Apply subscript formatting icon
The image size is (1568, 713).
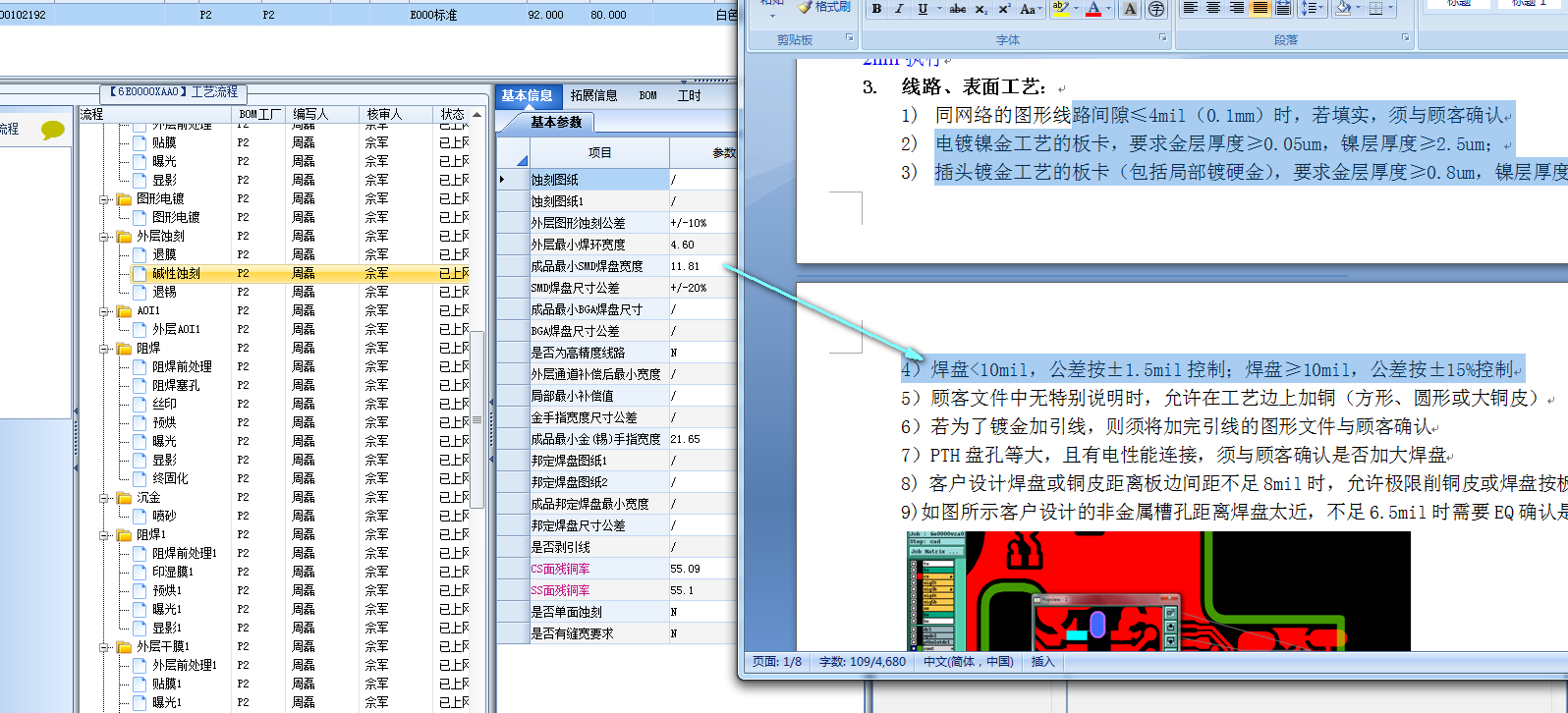980,9
